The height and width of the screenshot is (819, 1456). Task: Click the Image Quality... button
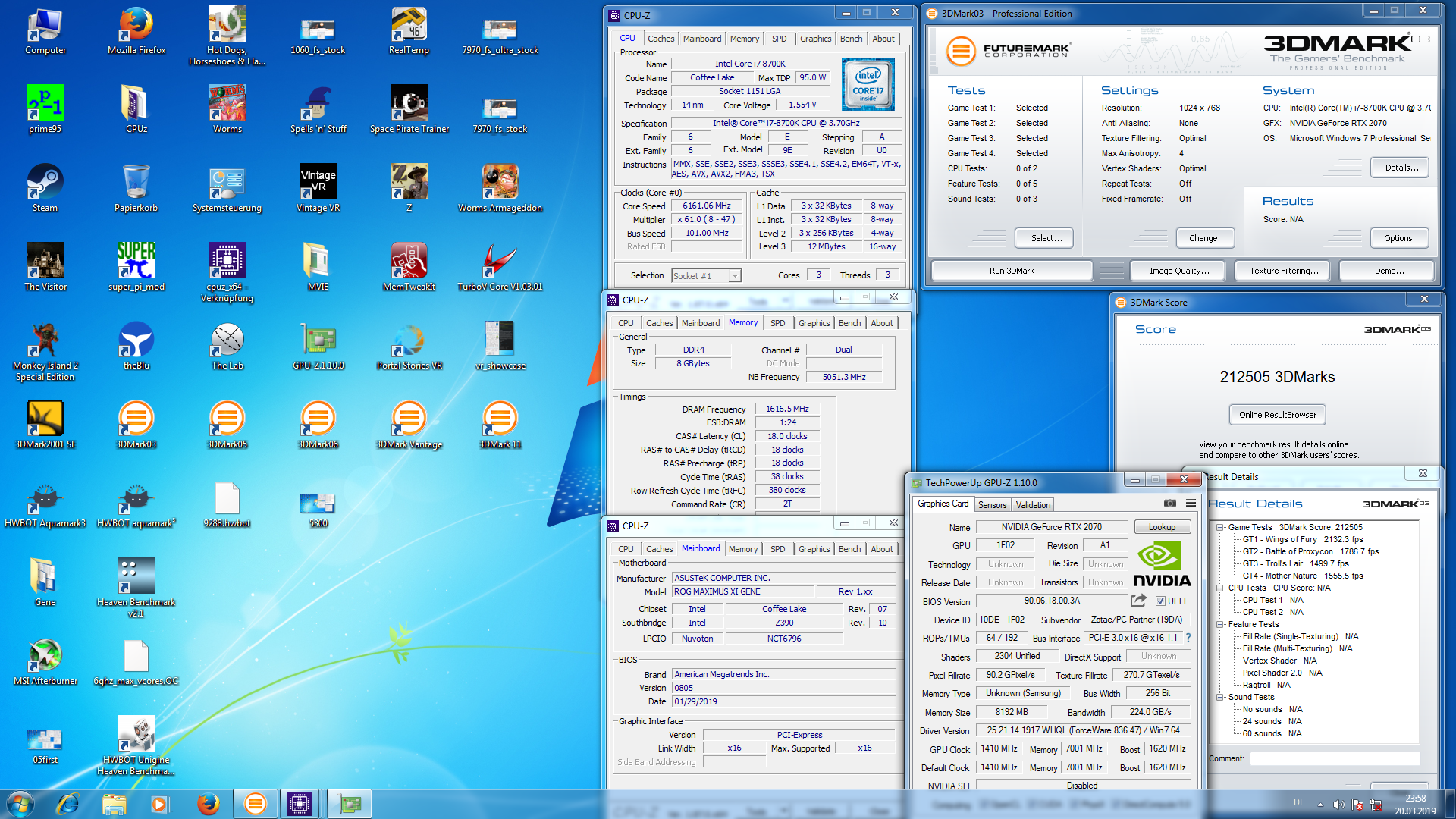pyautogui.click(x=1178, y=271)
